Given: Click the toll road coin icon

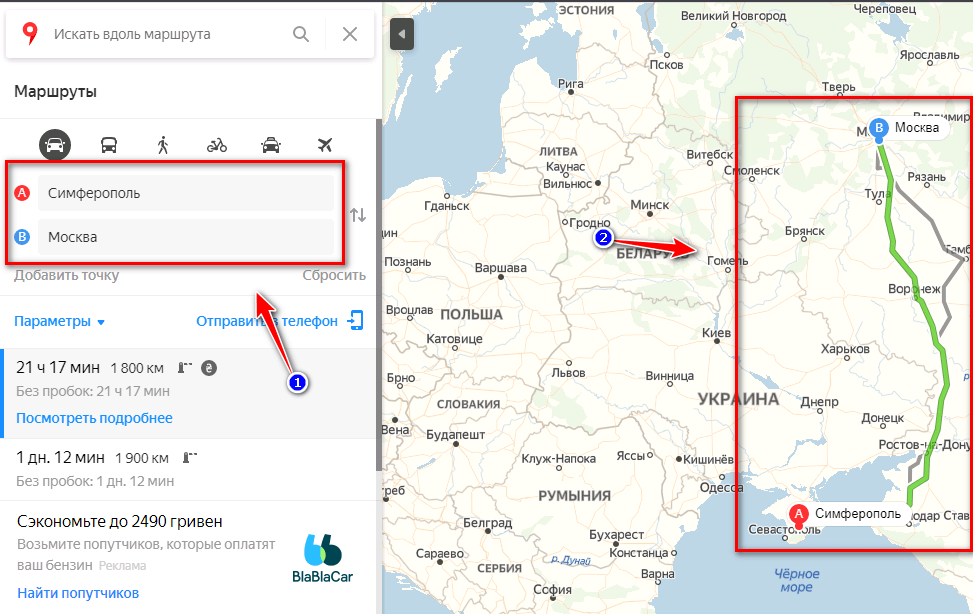Looking at the screenshot, I should point(209,368).
